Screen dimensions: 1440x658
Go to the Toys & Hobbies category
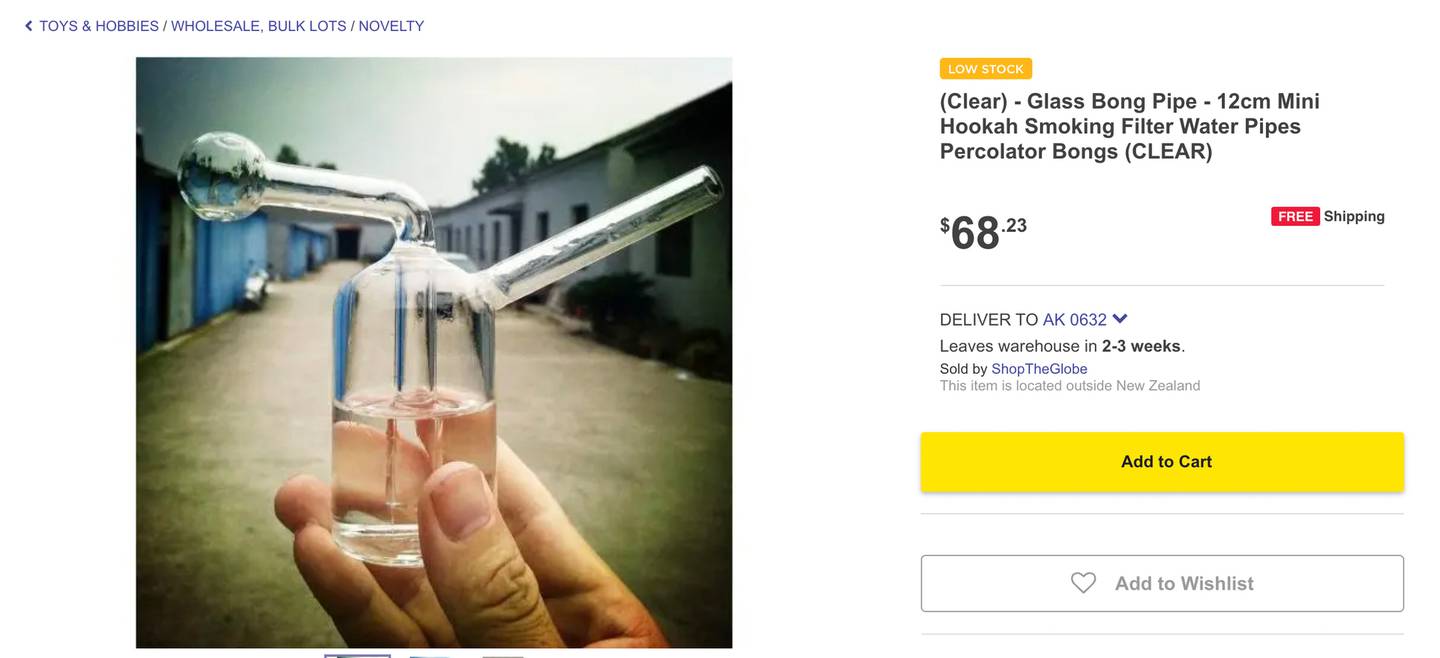pos(99,26)
